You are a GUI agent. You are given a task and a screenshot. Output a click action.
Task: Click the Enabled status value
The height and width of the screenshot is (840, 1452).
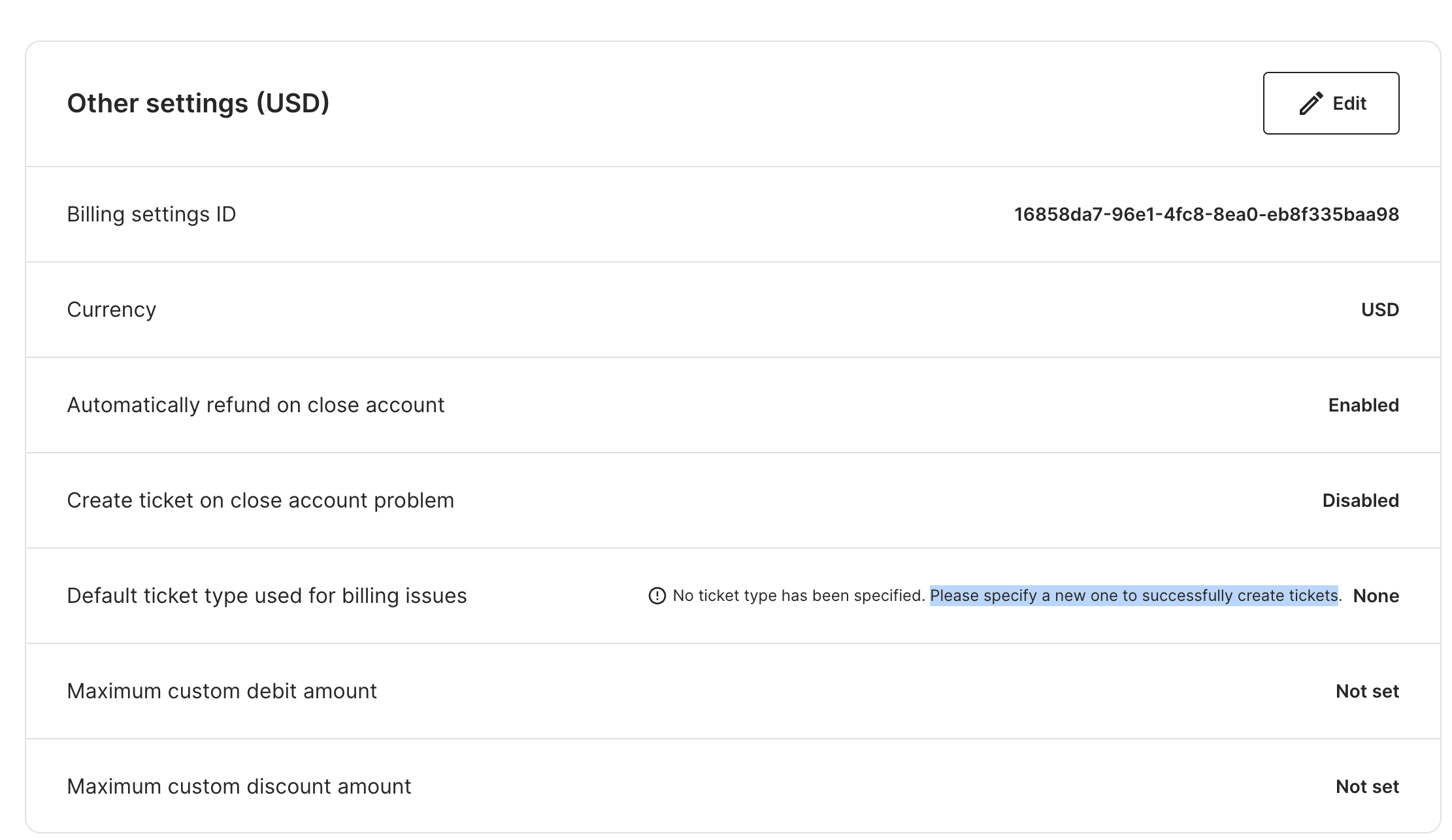pyautogui.click(x=1364, y=405)
